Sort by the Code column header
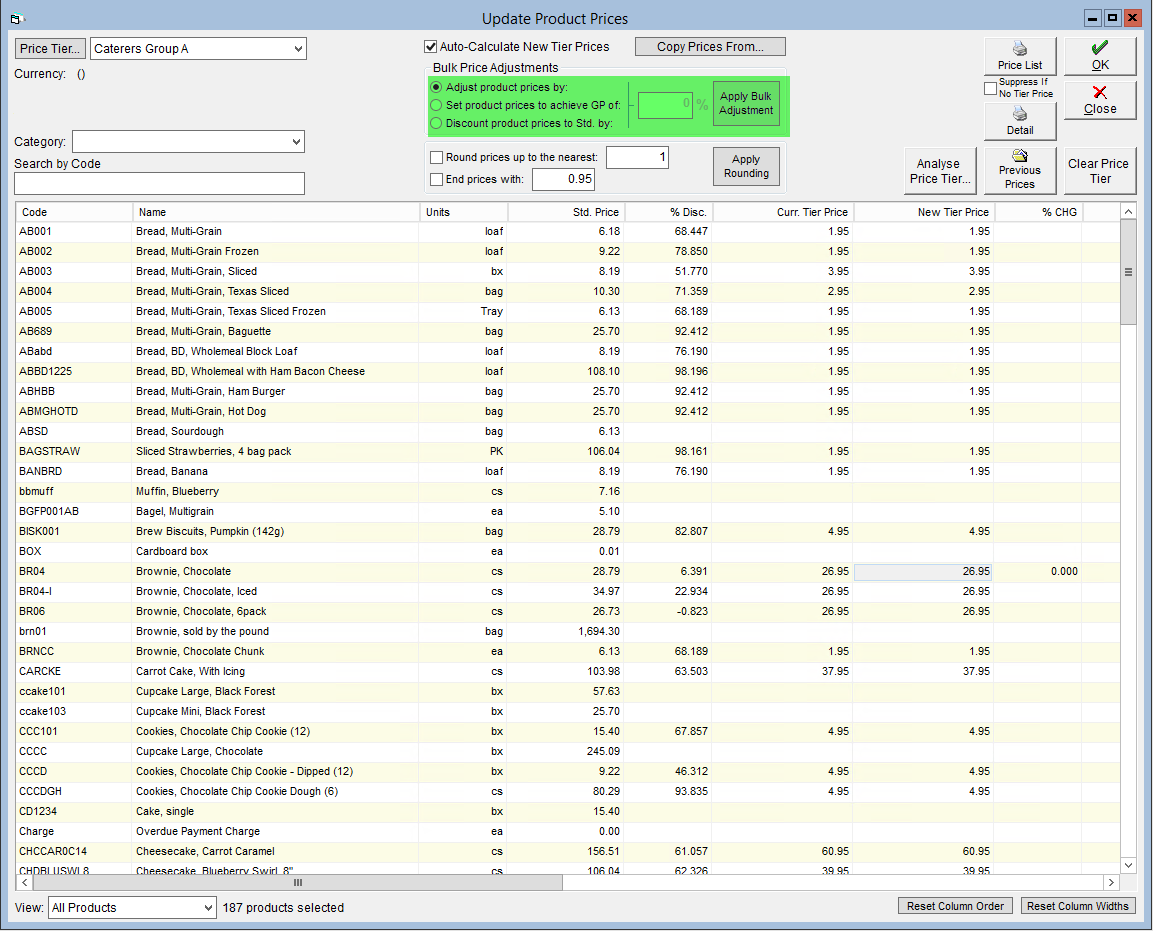 pyautogui.click(x=74, y=212)
